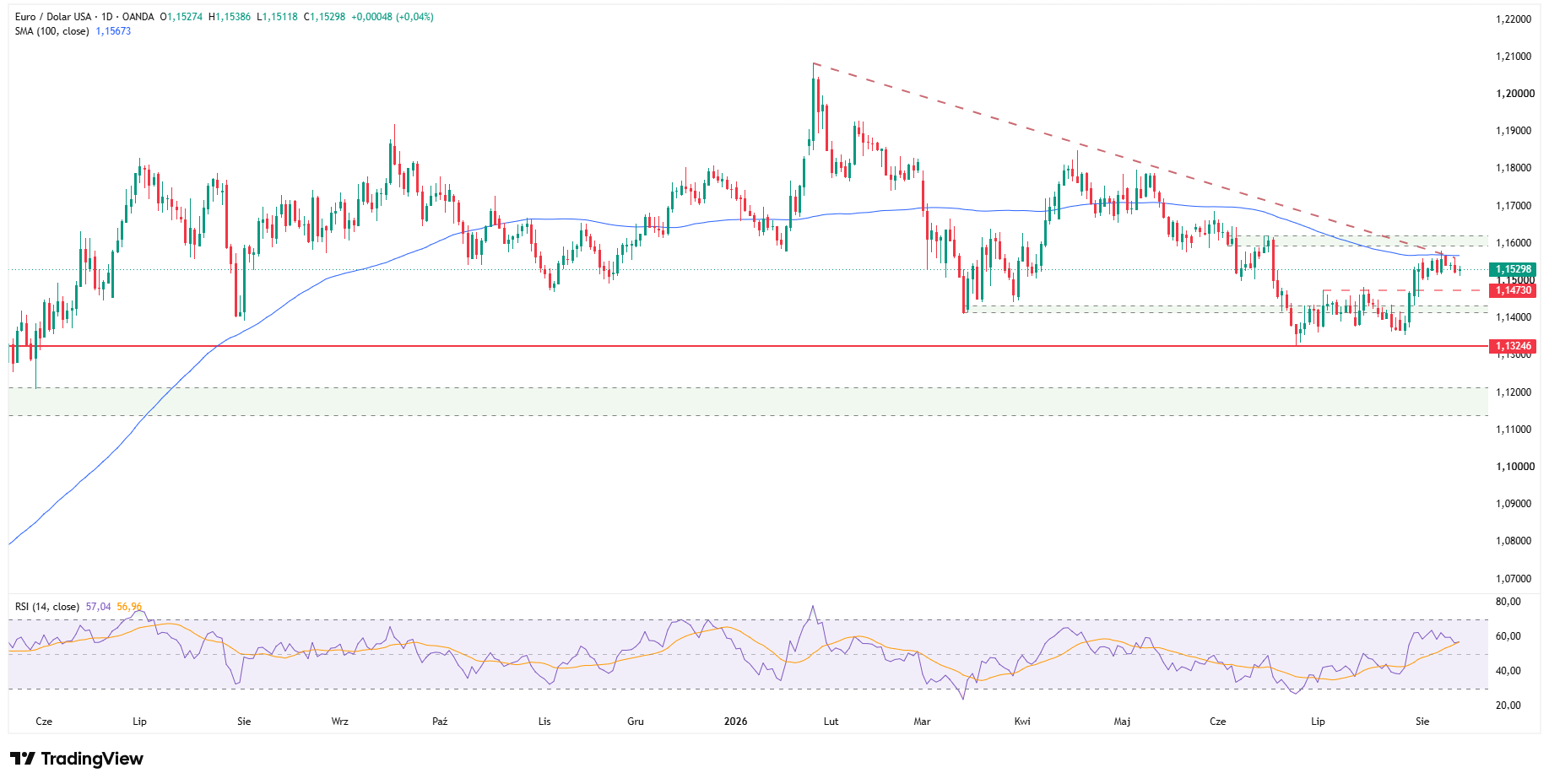Click the 2026 year label on time axis

(x=736, y=722)
